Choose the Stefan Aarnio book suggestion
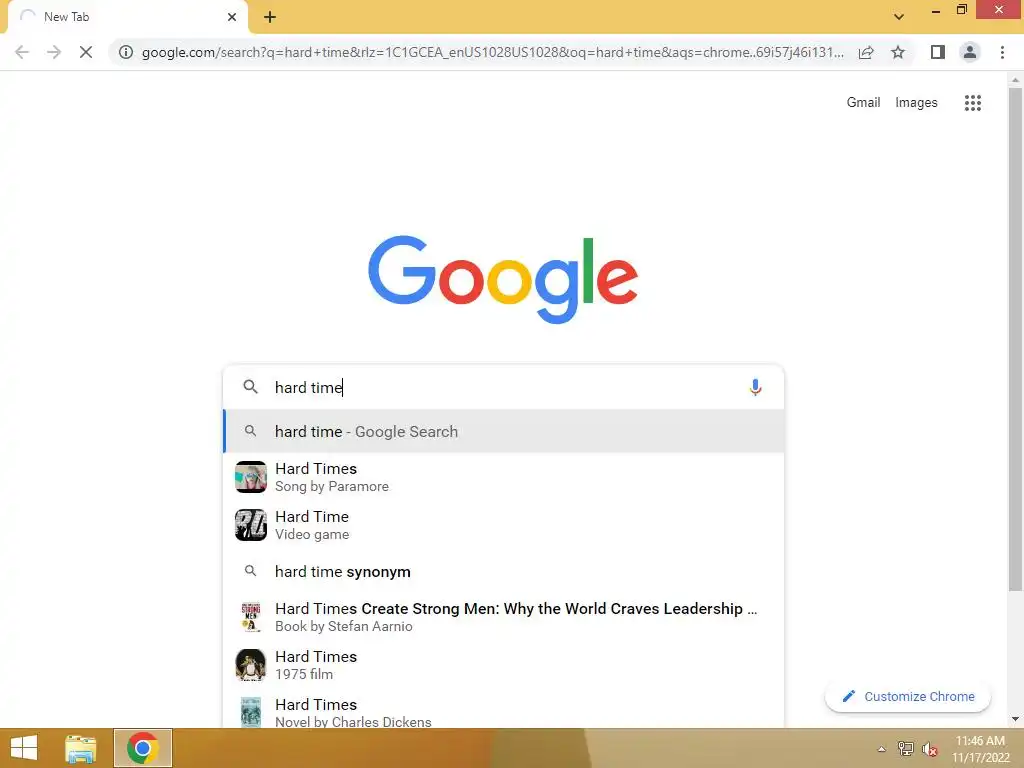Viewport: 1024px width, 768px height. (x=504, y=617)
